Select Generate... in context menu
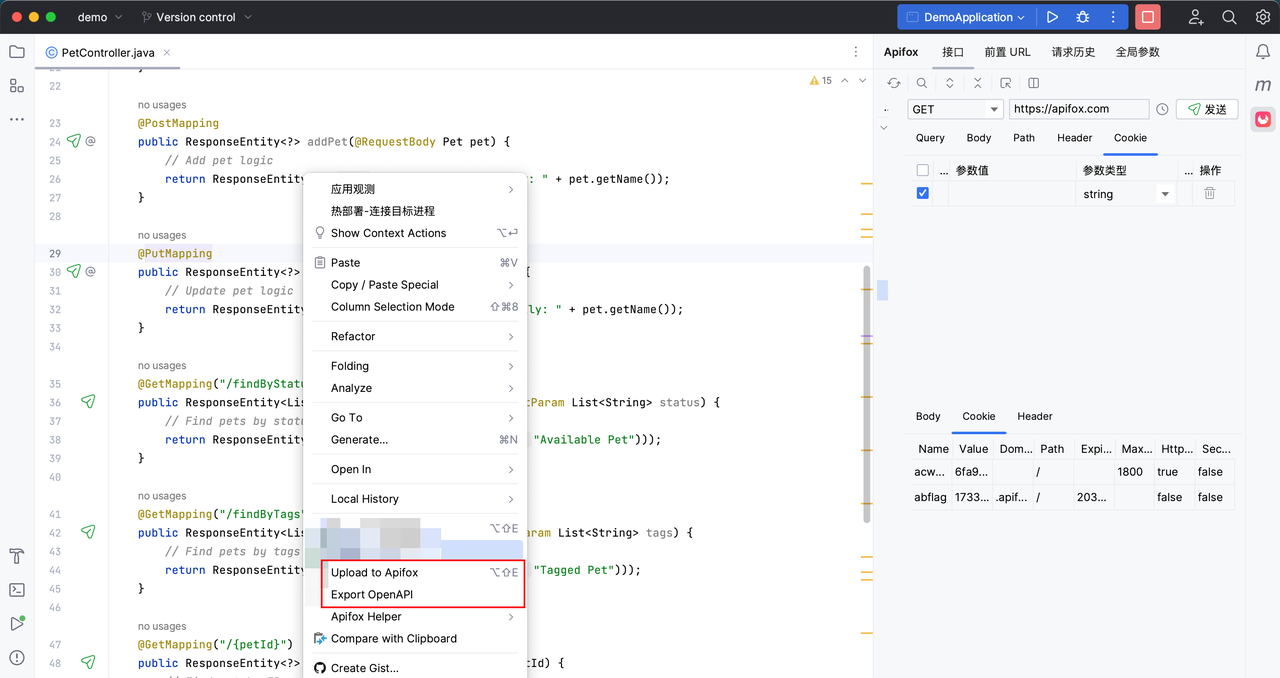The image size is (1280, 678). [x=415, y=439]
